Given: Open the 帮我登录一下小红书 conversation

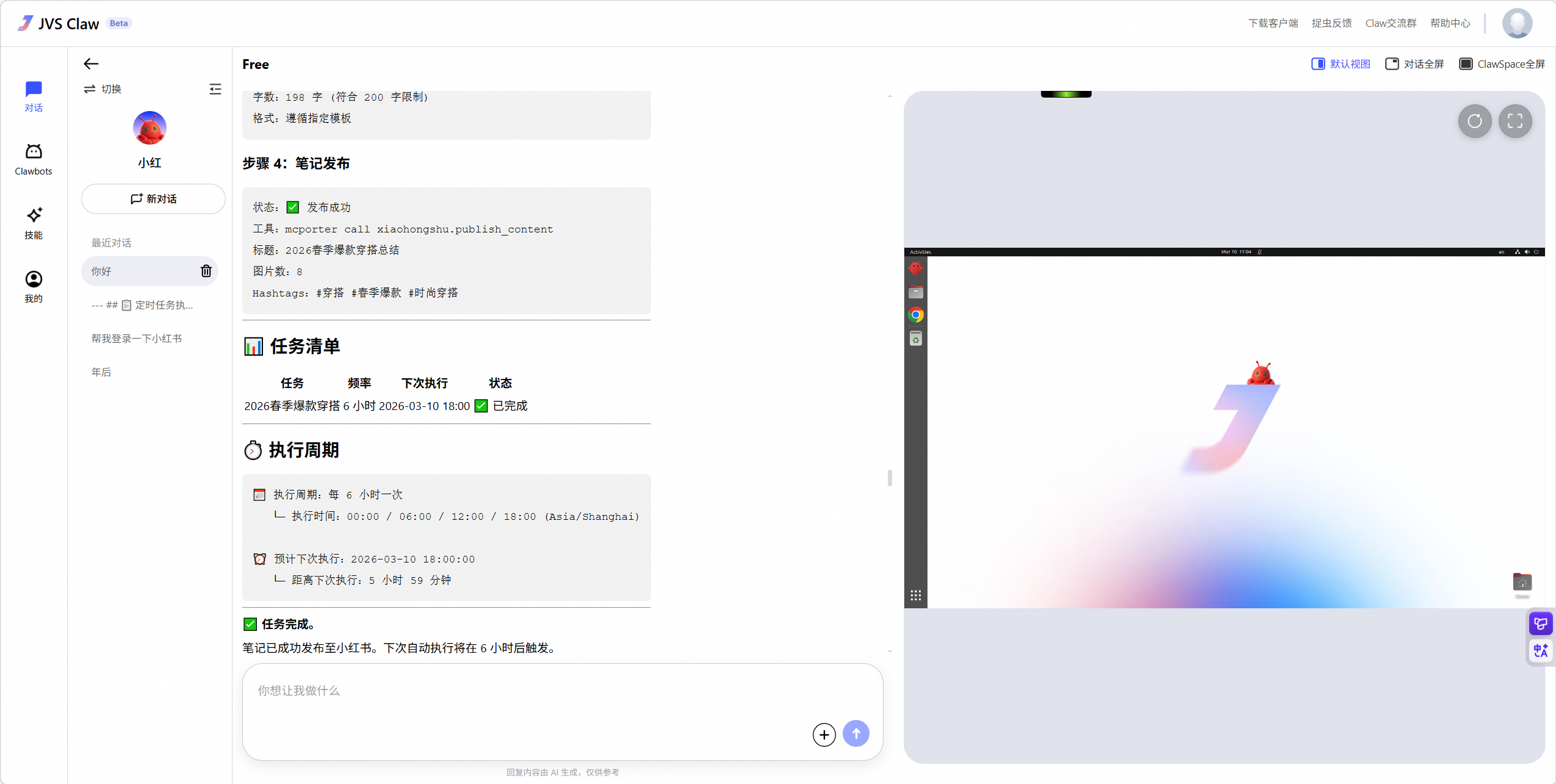Looking at the screenshot, I should 135,337.
